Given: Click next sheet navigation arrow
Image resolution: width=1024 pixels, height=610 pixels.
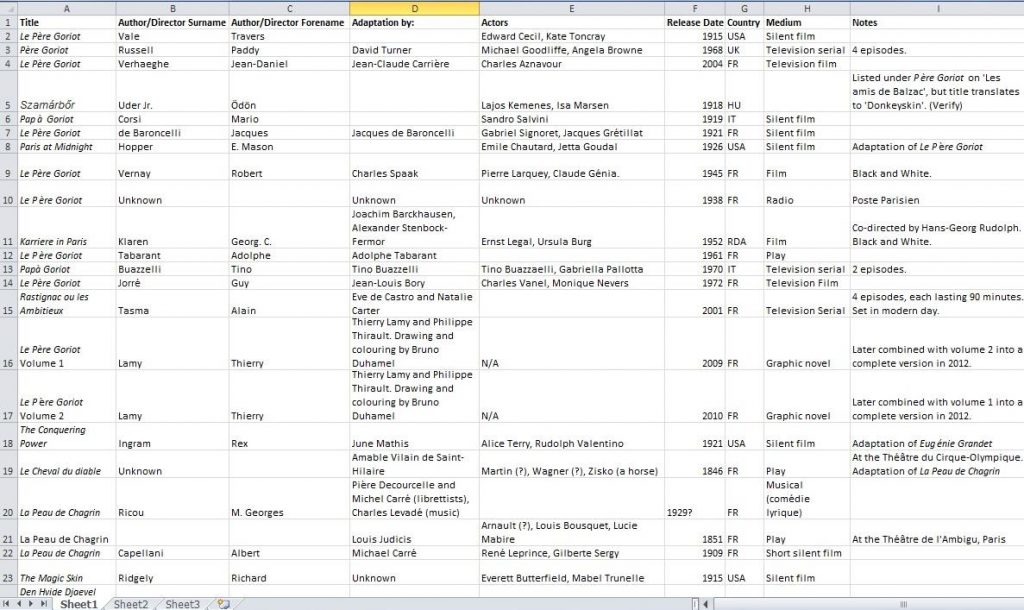Looking at the screenshot, I should [31, 604].
